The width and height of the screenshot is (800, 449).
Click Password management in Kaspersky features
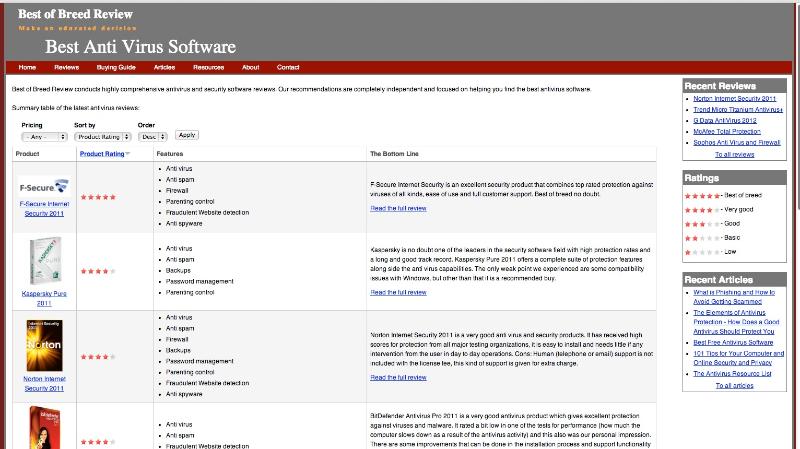tap(199, 281)
